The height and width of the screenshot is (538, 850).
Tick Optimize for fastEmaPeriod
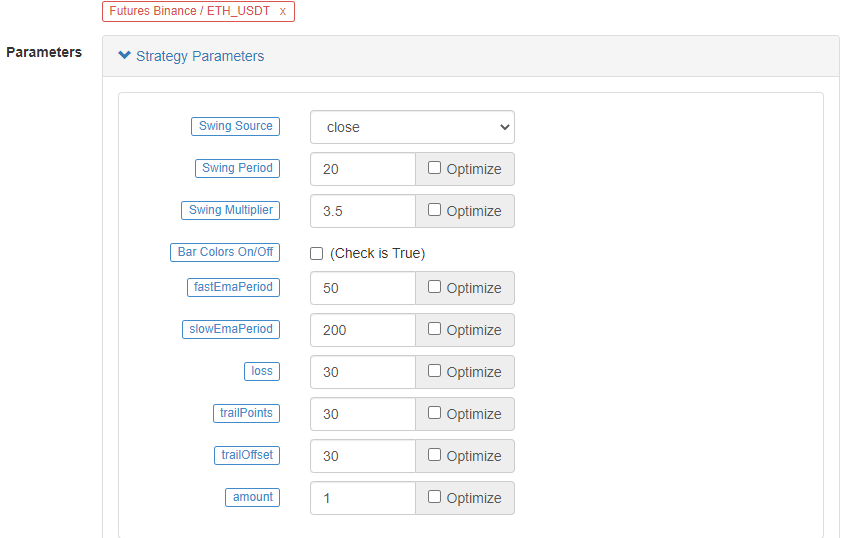coord(434,287)
